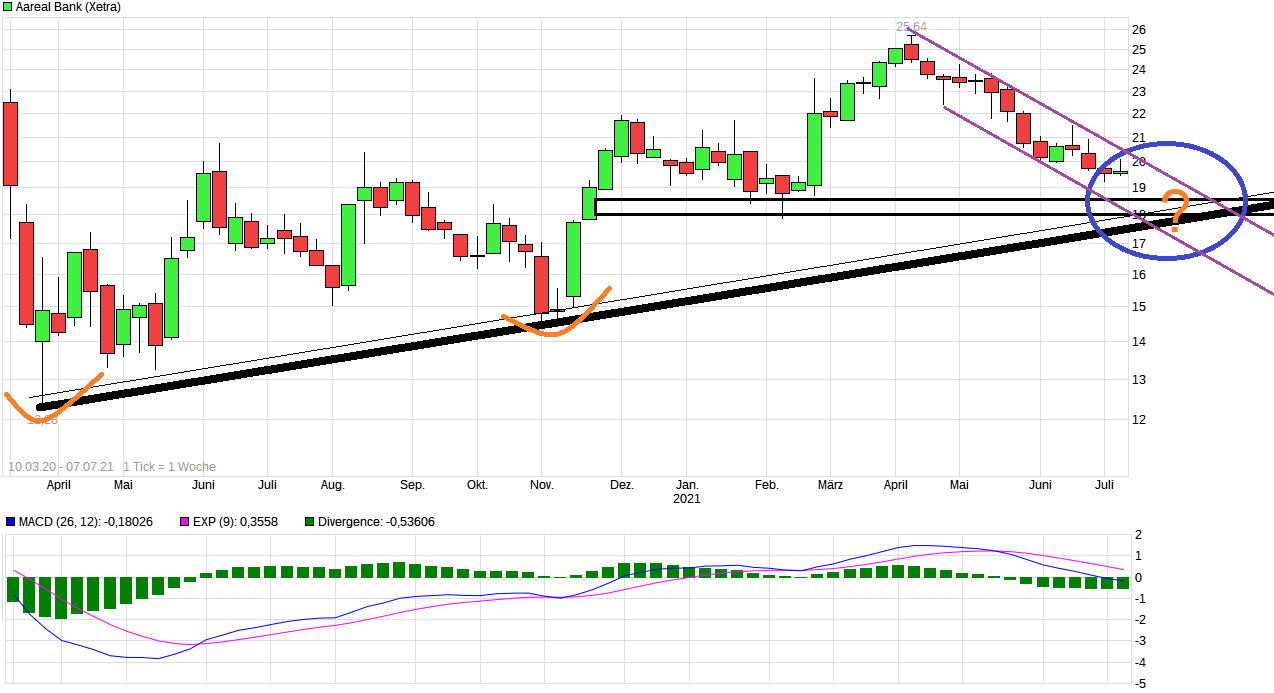
Task: Click the '1 Tick = 1 Woche' text
Action: 169,467
